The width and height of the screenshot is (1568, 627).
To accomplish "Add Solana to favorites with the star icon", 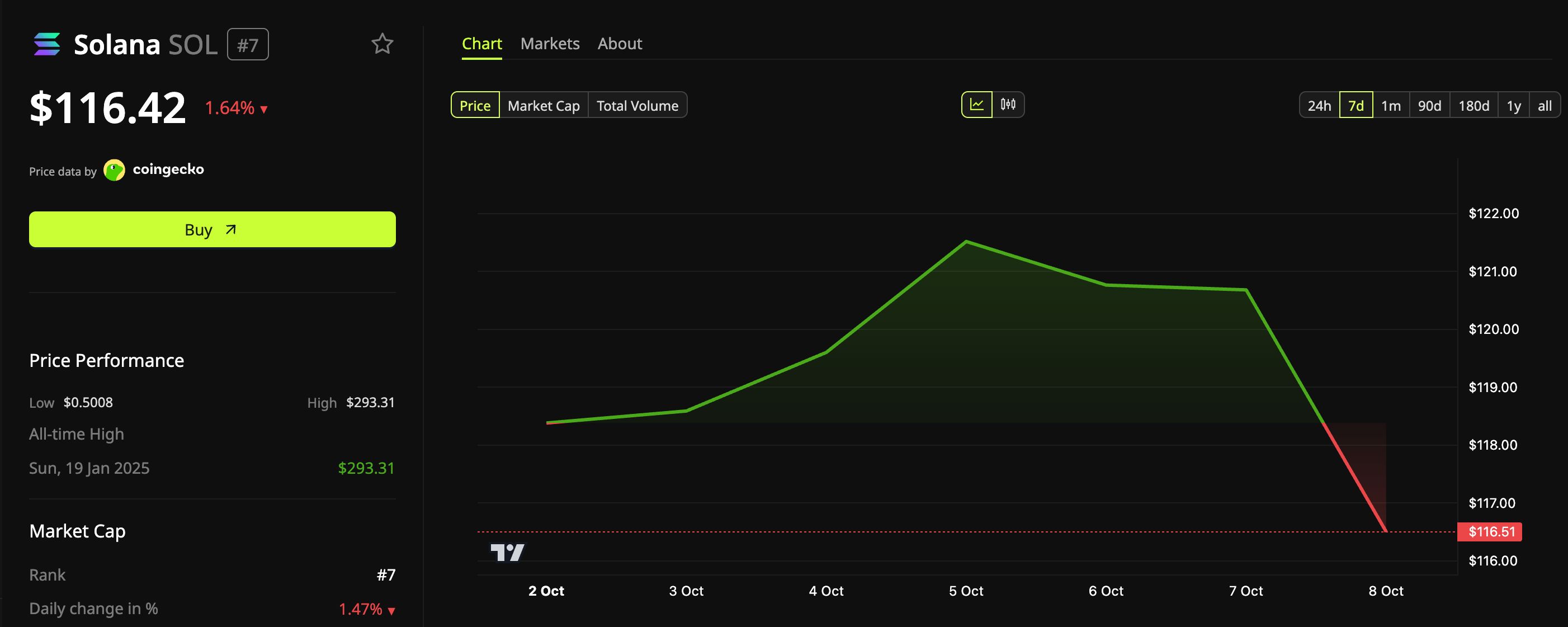I will pyautogui.click(x=382, y=44).
